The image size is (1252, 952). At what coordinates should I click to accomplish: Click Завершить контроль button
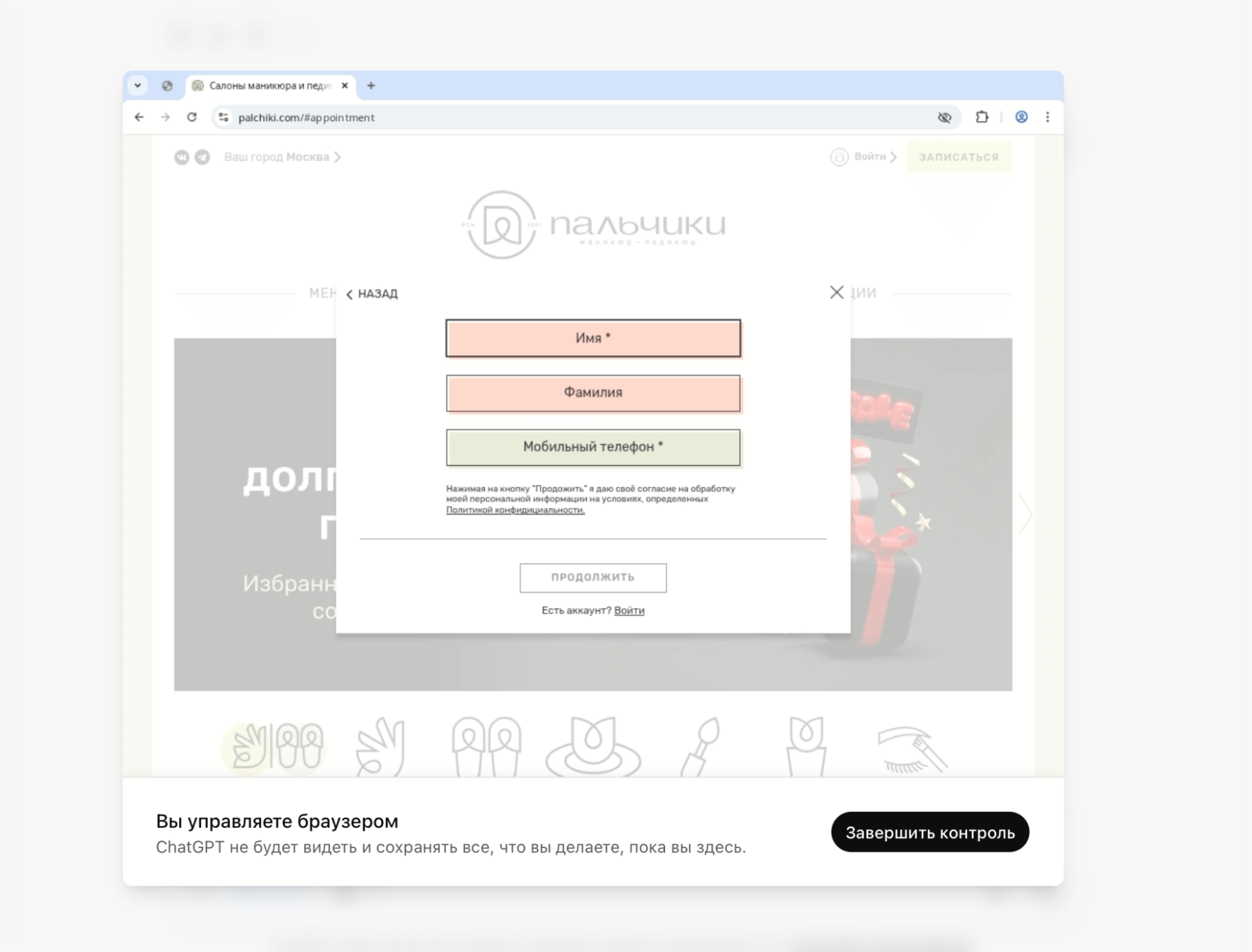929,832
